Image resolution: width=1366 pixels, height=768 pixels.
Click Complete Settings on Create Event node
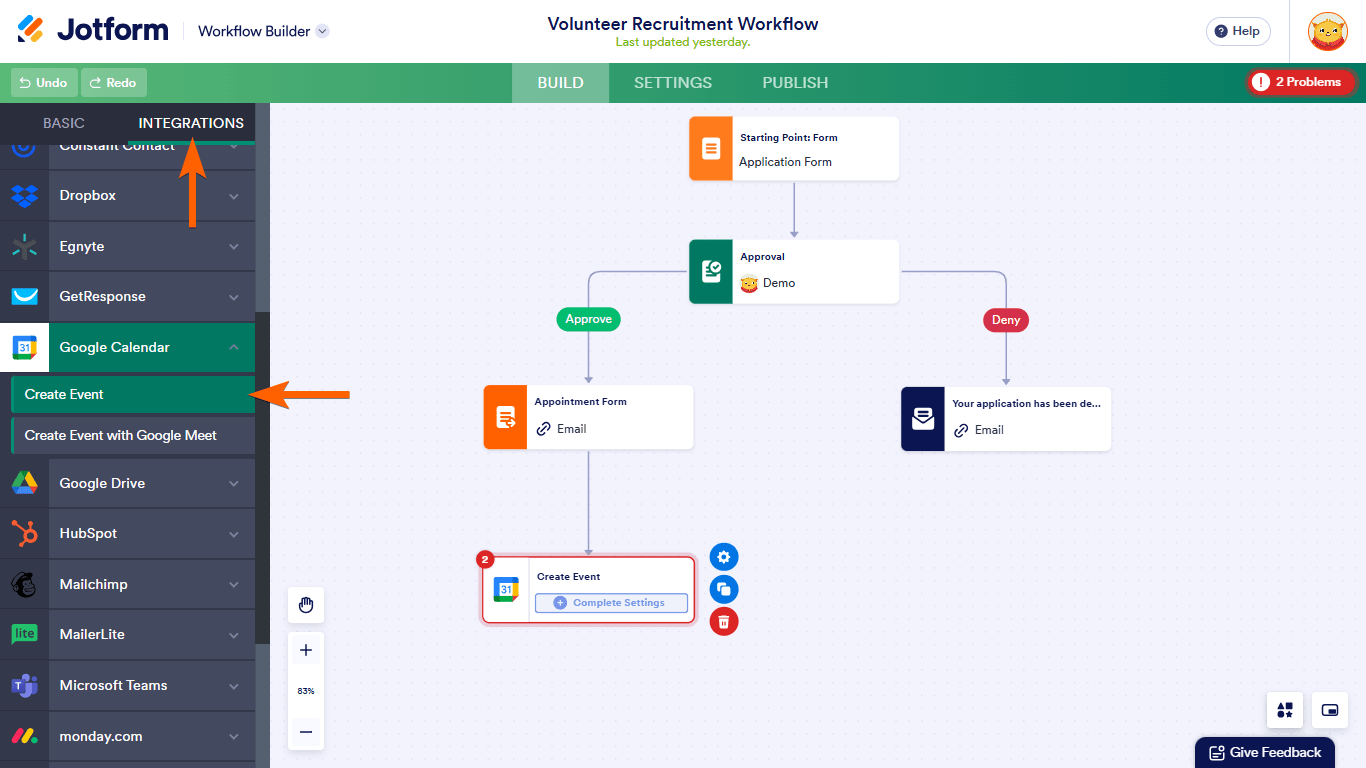tap(611, 603)
